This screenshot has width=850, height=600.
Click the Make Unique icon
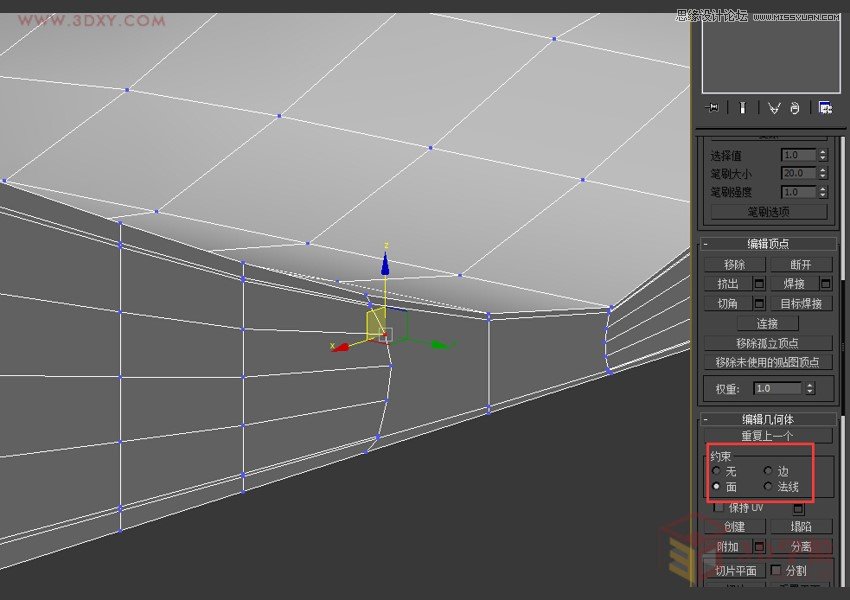pyautogui.click(x=773, y=108)
